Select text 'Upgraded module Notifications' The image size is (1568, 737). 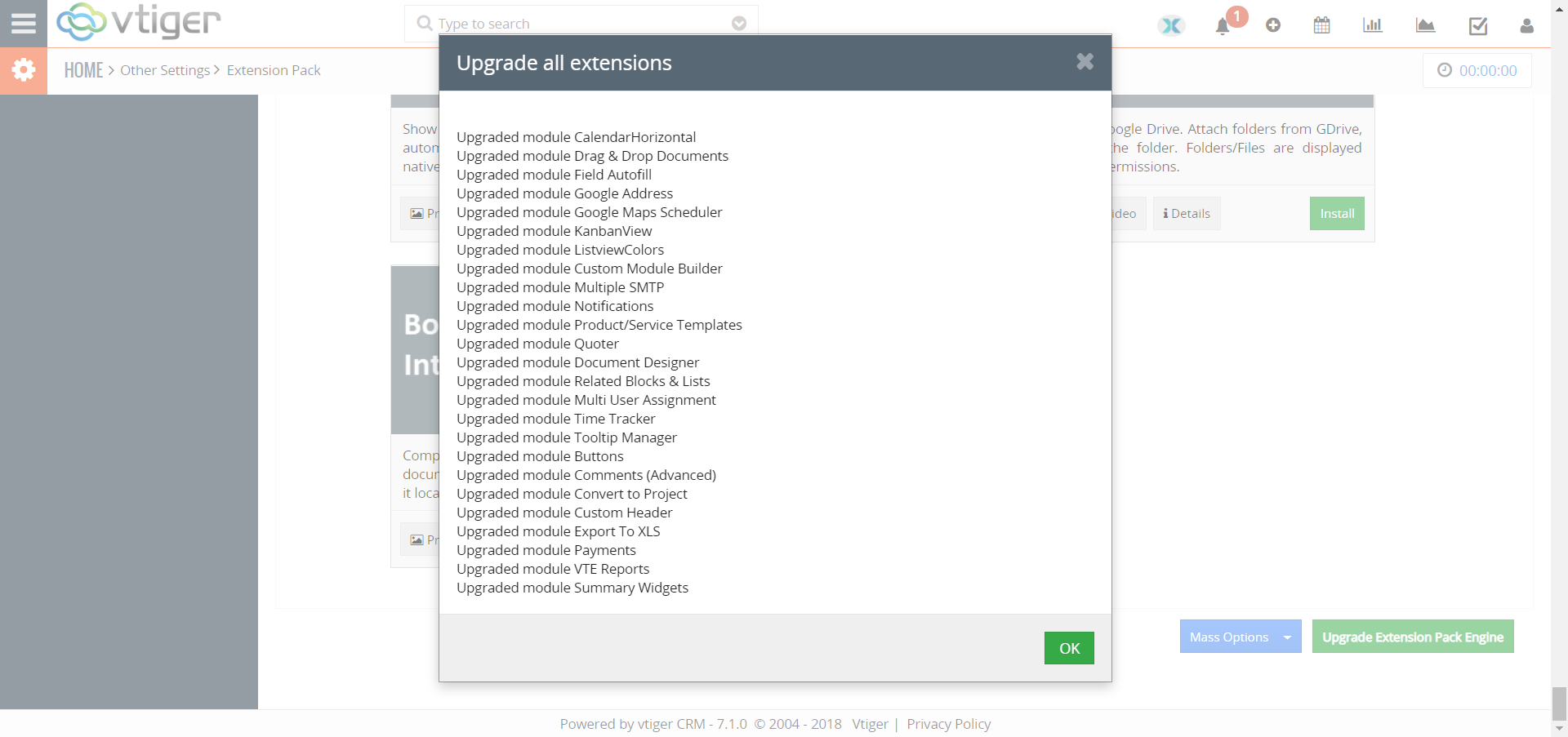coord(555,306)
